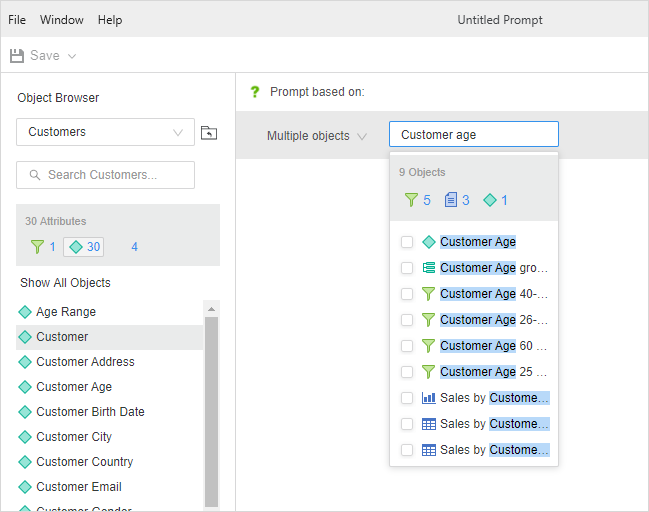Tick the Customer Age group checkbox

(x=407, y=268)
